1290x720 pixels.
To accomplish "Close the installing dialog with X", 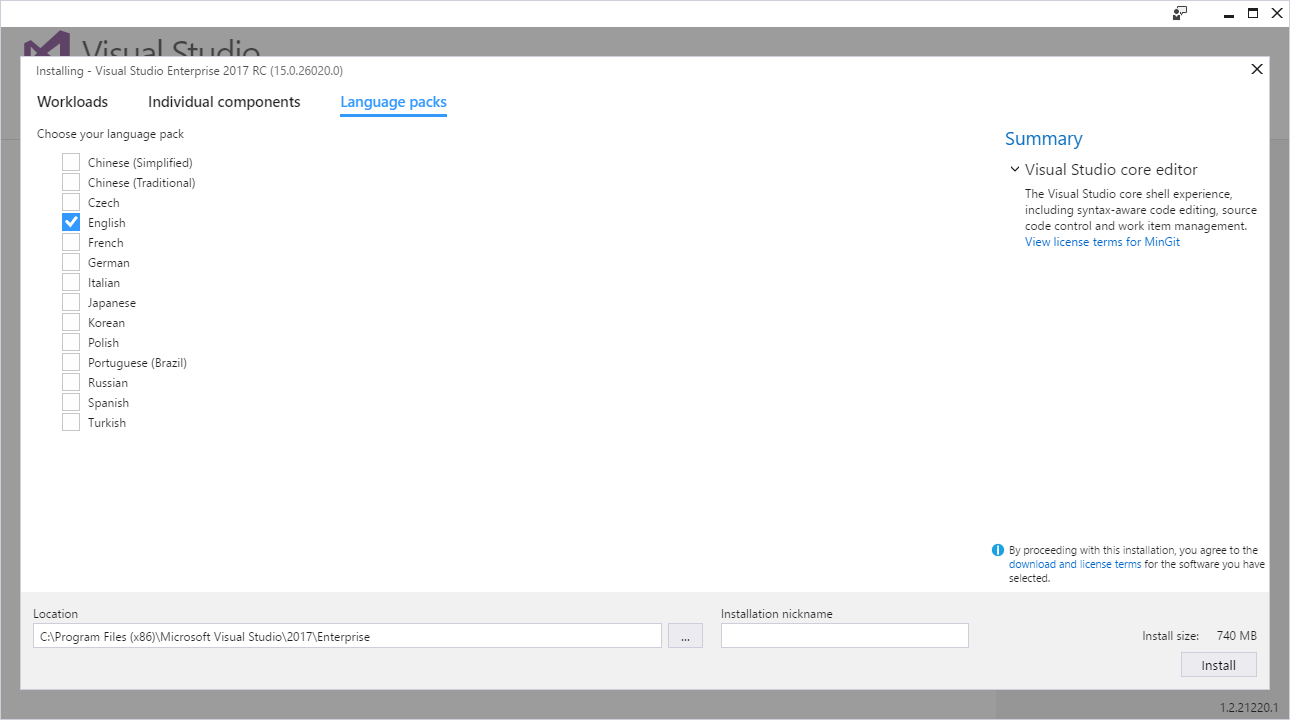I will [1257, 69].
